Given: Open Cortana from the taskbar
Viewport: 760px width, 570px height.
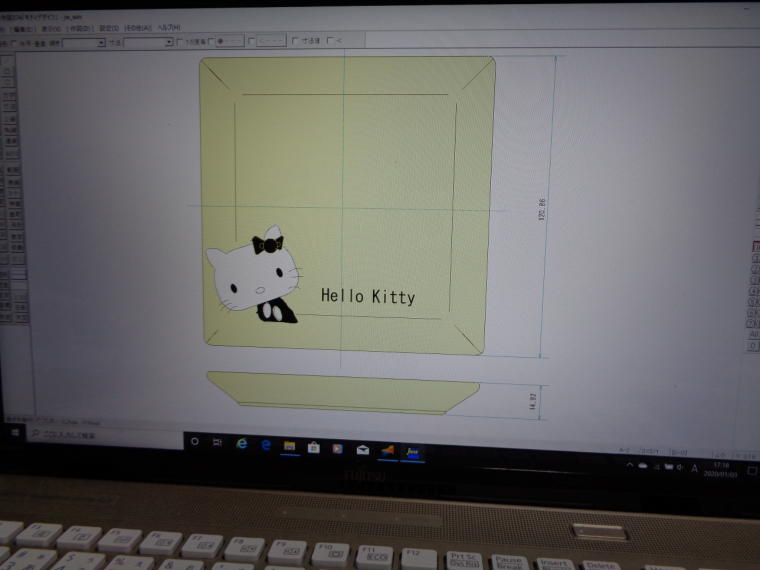Looking at the screenshot, I should (195, 441).
